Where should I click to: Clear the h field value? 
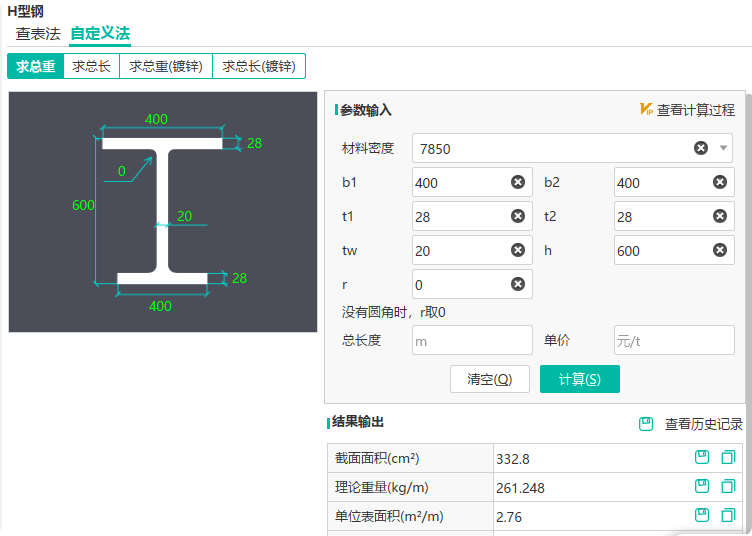tap(719, 250)
